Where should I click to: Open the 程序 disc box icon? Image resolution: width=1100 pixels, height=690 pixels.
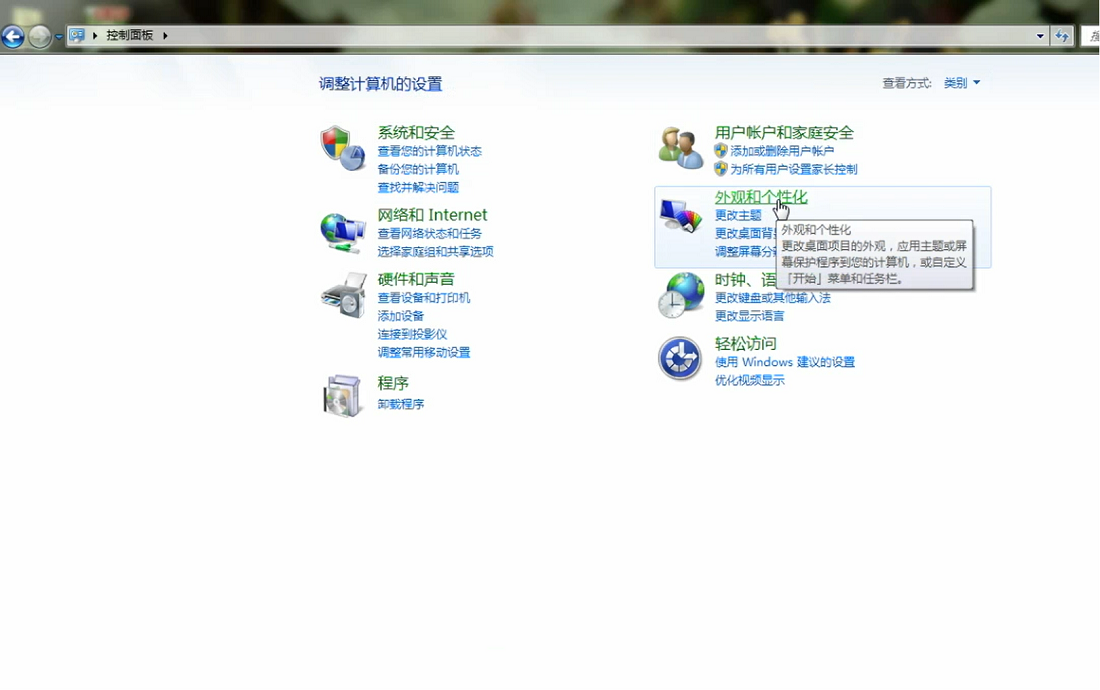343,395
